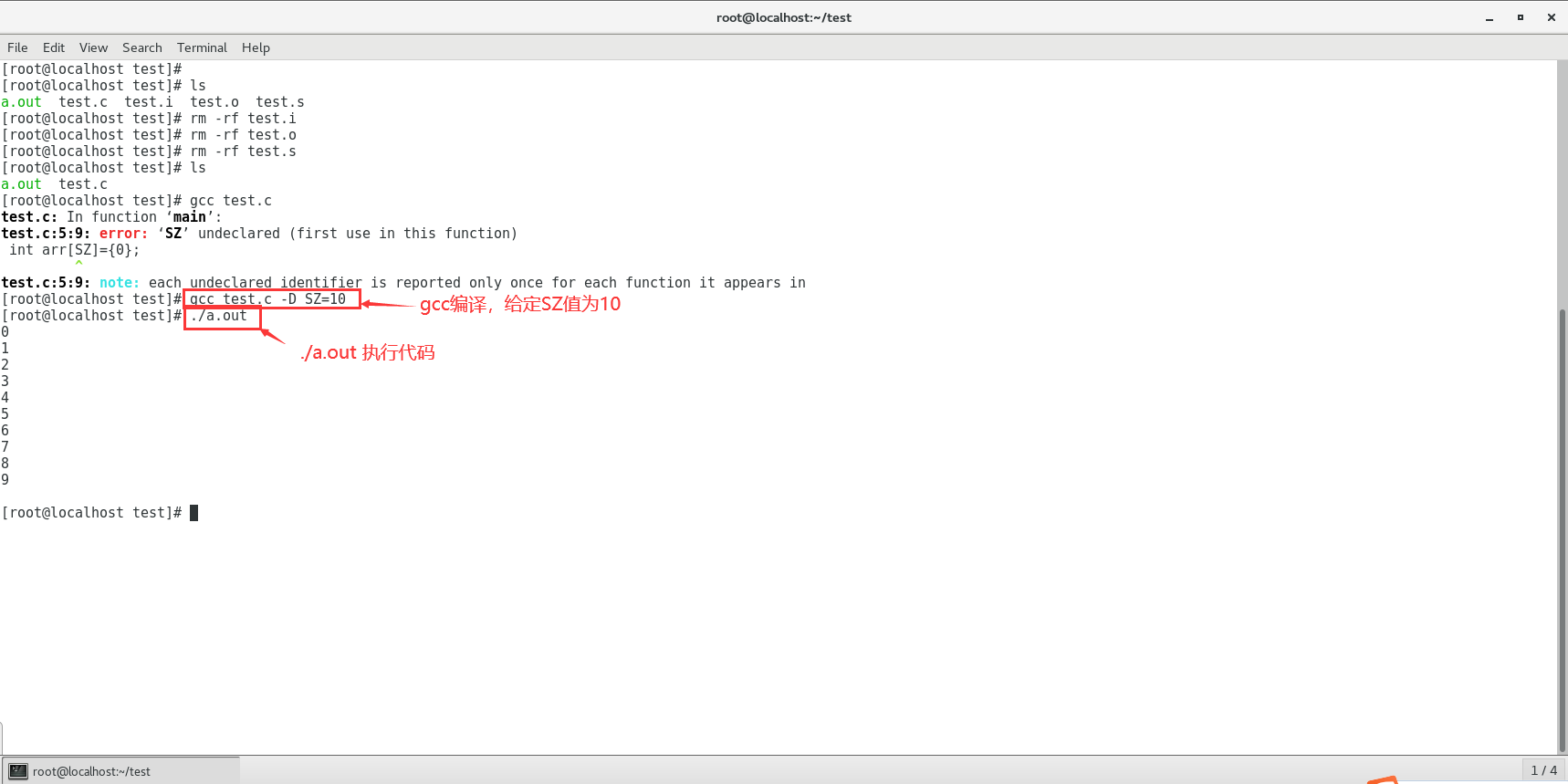The width and height of the screenshot is (1568, 784).
Task: Open the Edit menu
Action: pos(54,47)
